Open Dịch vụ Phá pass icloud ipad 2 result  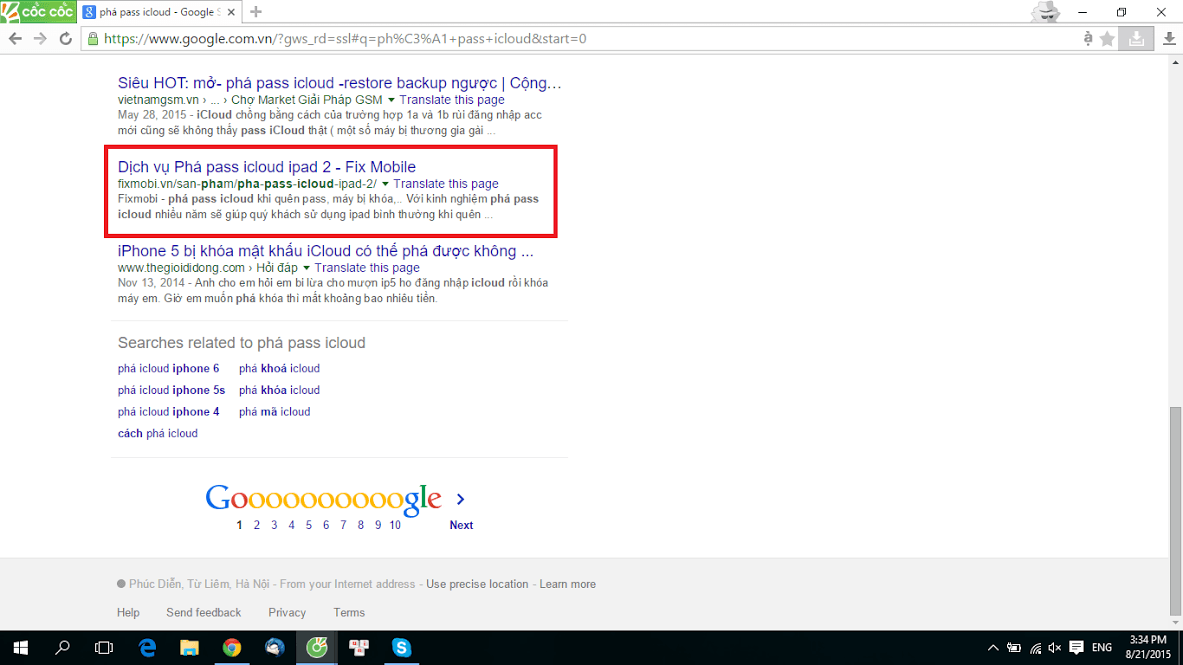pos(266,167)
